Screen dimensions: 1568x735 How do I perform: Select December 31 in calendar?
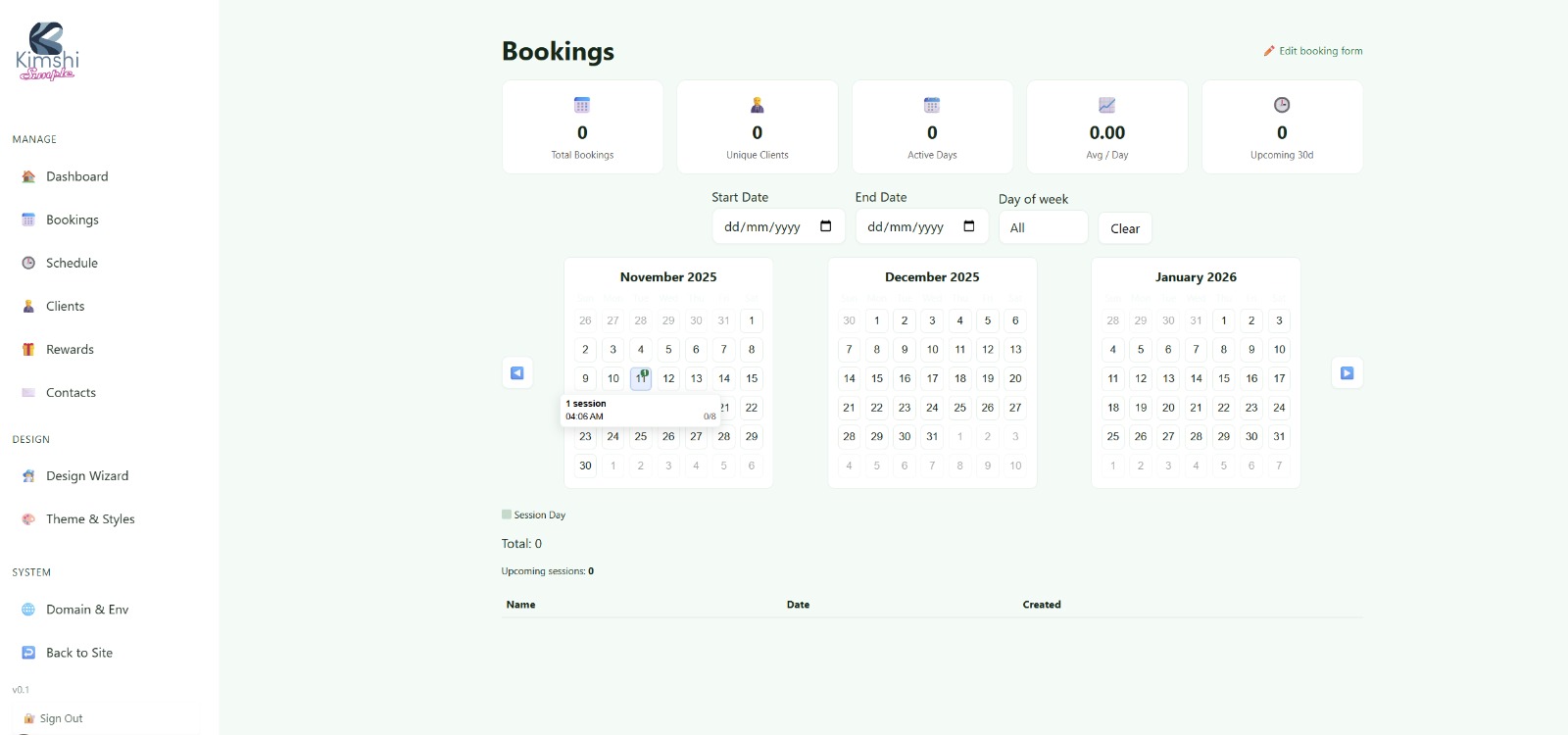(x=932, y=436)
